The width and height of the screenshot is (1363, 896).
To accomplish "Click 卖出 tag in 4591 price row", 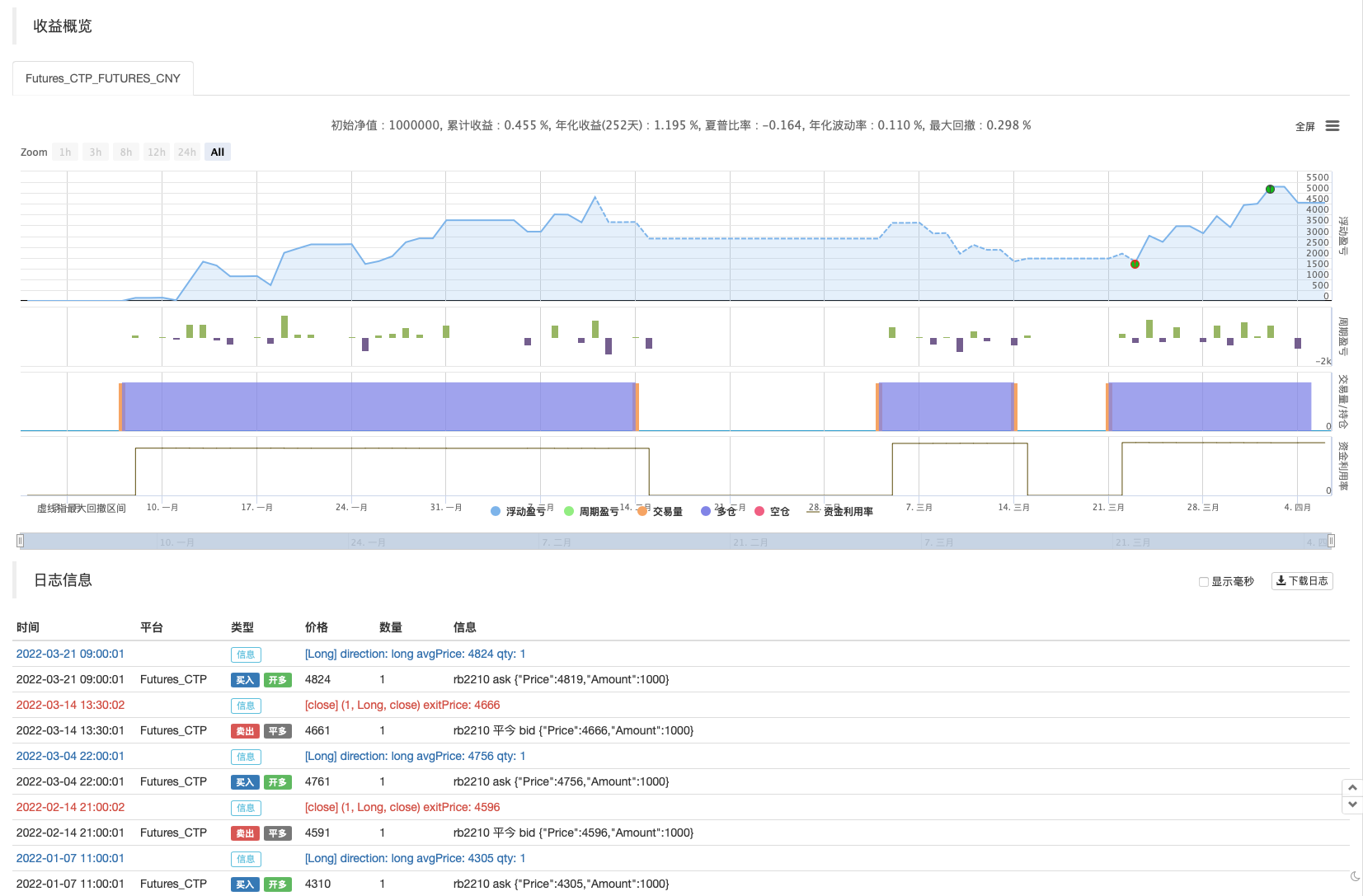I will pyautogui.click(x=245, y=833).
